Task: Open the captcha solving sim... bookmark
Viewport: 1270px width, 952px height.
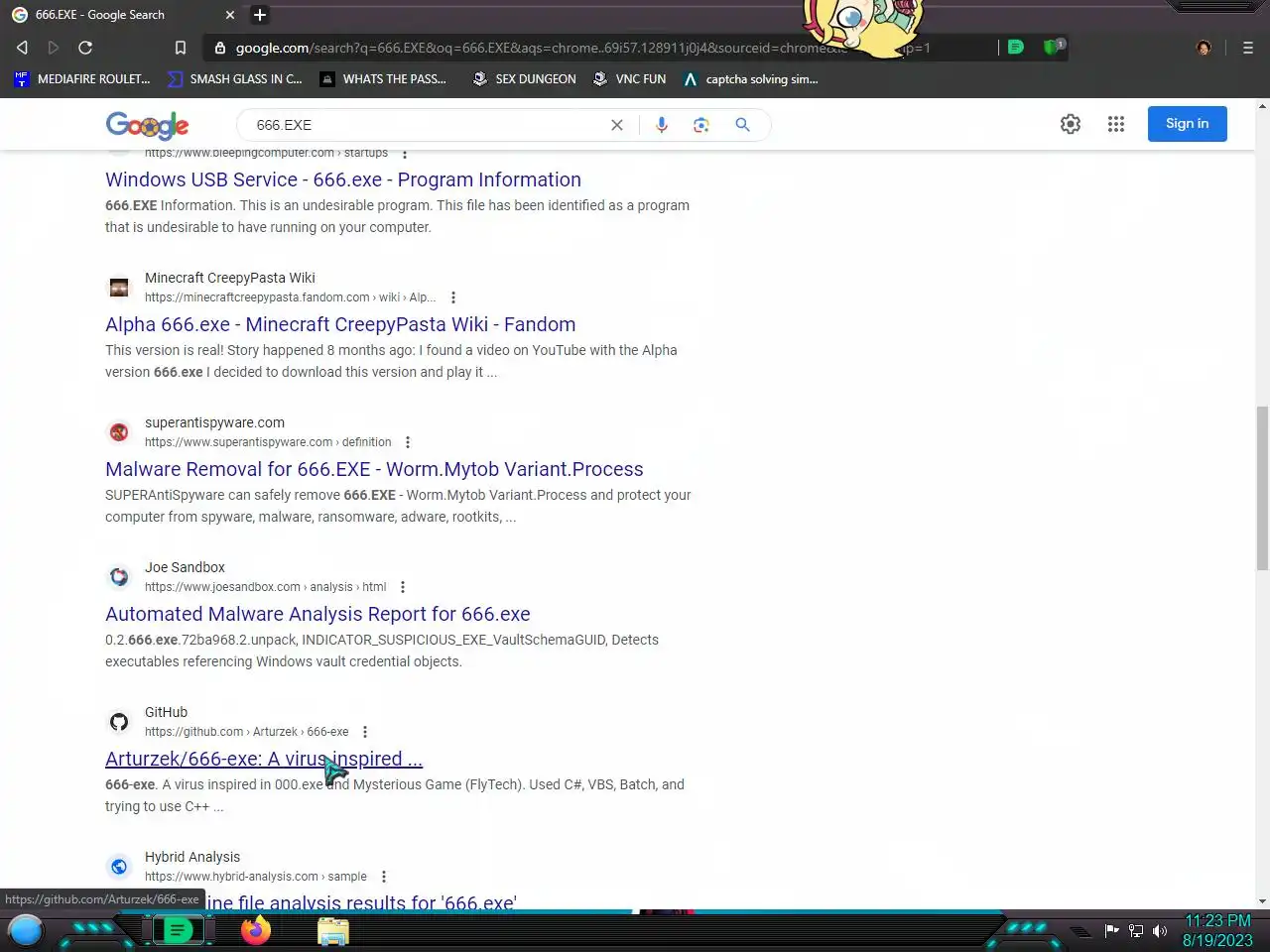Action: (x=751, y=79)
